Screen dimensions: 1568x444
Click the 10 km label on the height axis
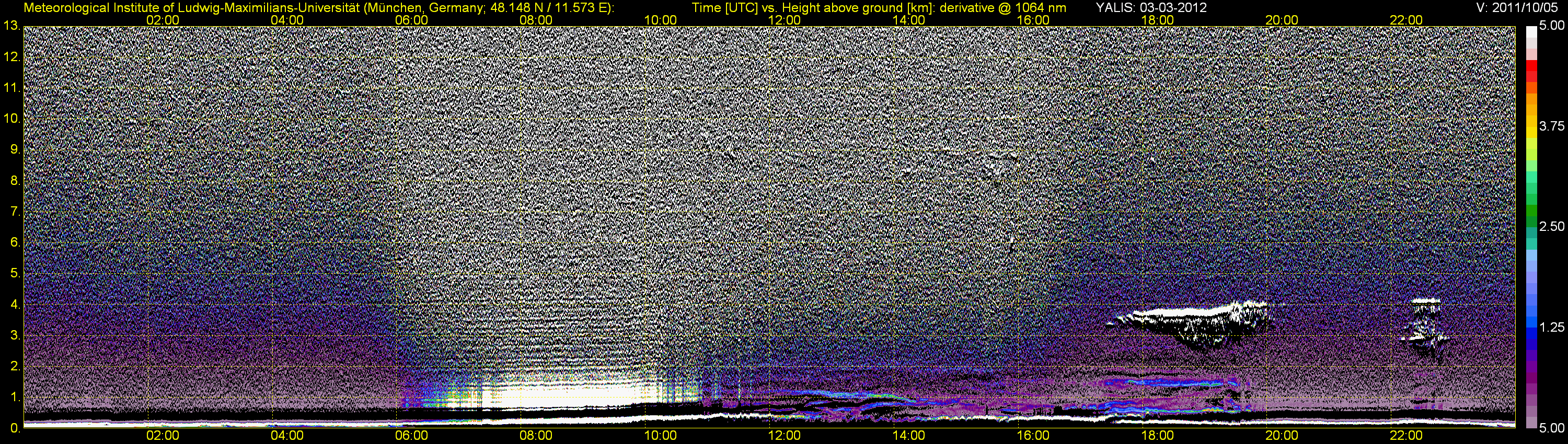pyautogui.click(x=11, y=119)
